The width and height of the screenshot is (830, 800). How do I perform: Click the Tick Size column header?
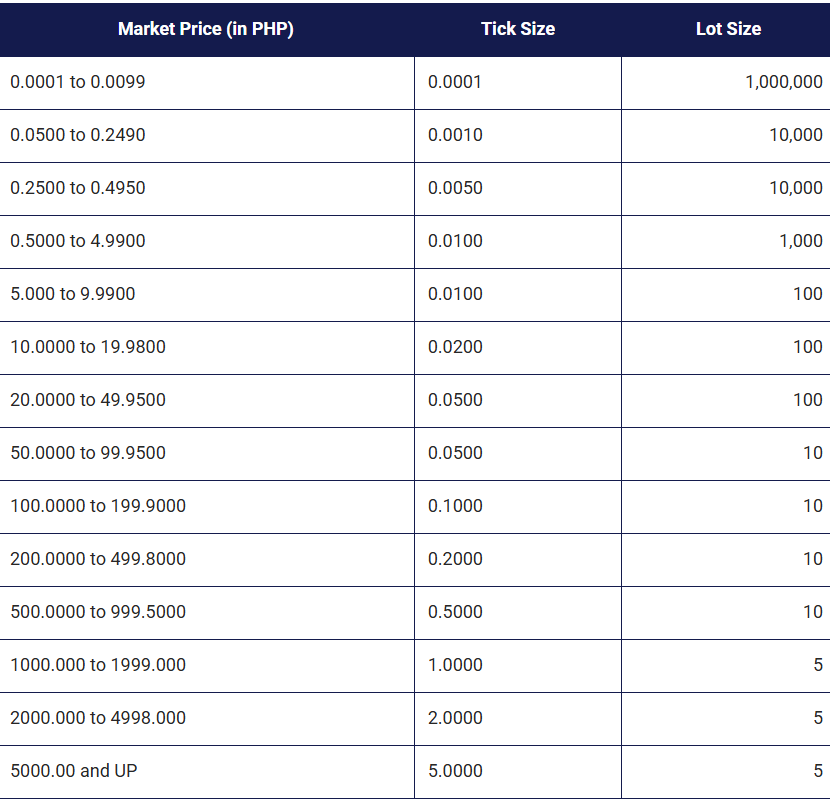tap(517, 29)
